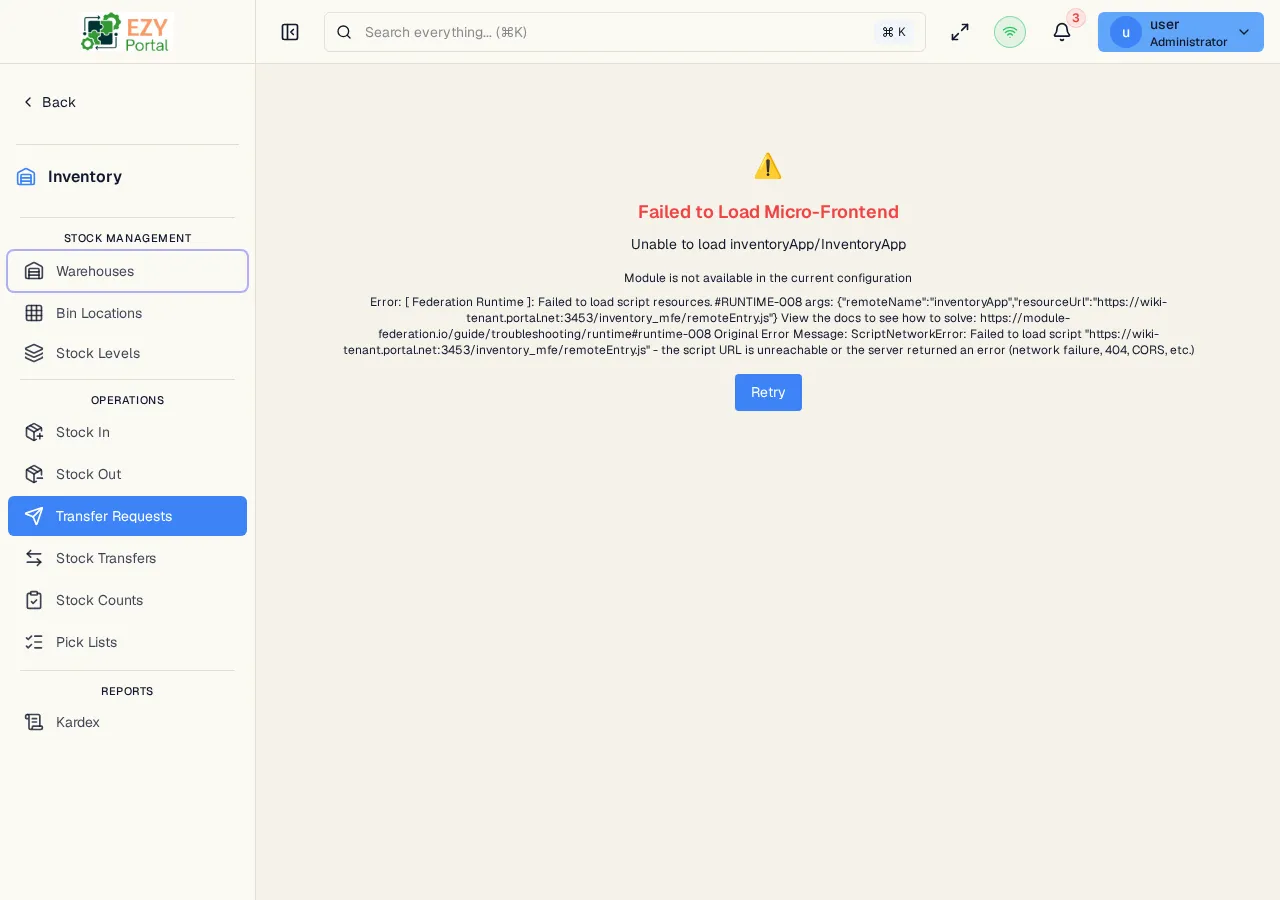Click the EZY Portal logo
The width and height of the screenshot is (1280, 900).
(x=127, y=32)
